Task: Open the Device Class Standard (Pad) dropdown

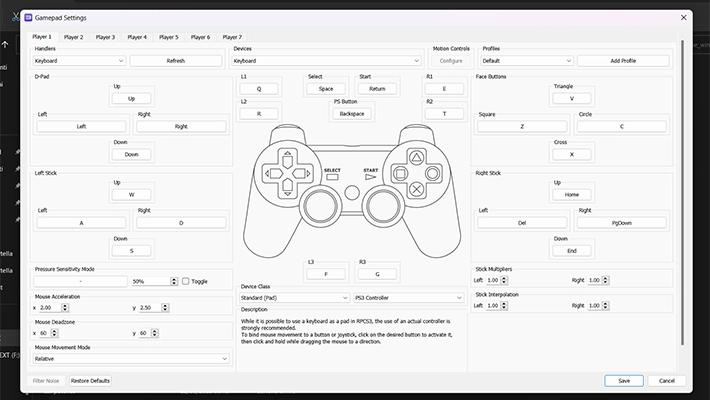Action: [294, 298]
